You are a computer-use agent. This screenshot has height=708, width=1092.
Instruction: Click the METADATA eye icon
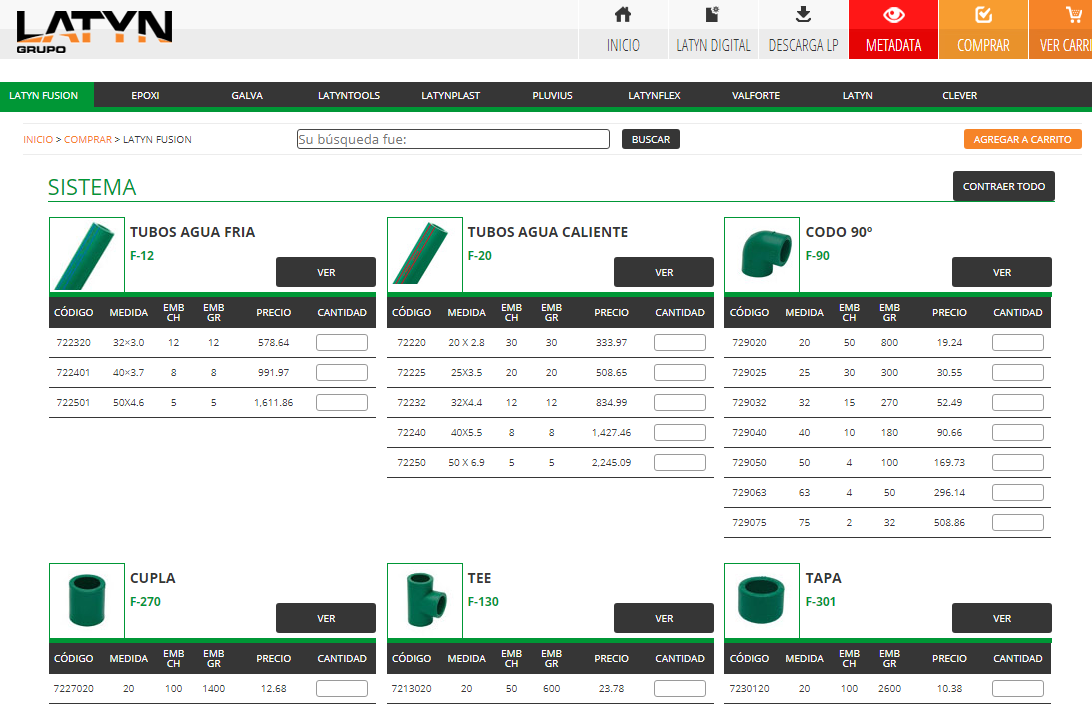(x=894, y=15)
